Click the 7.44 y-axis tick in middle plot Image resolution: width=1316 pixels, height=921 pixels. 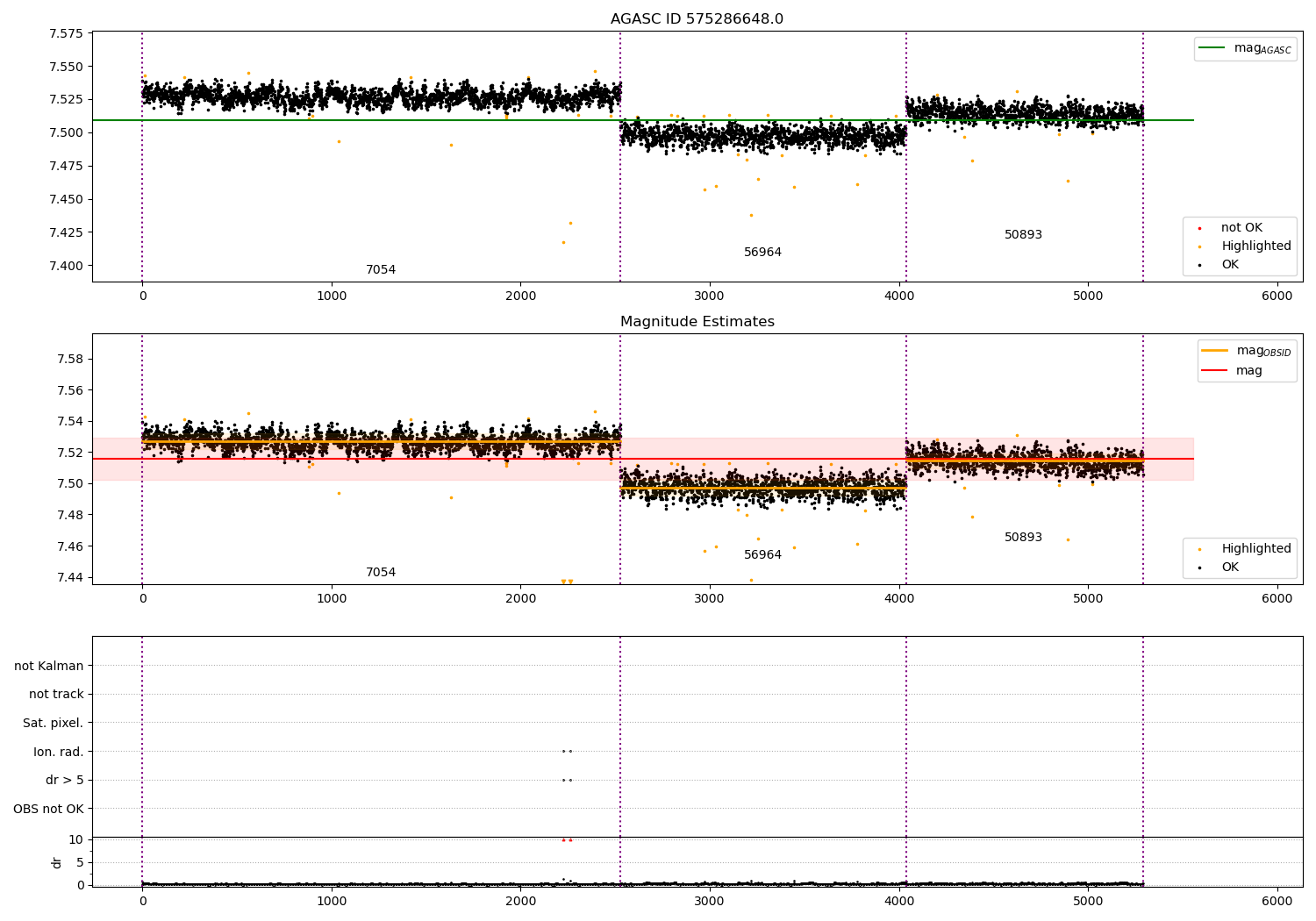[x=69, y=578]
